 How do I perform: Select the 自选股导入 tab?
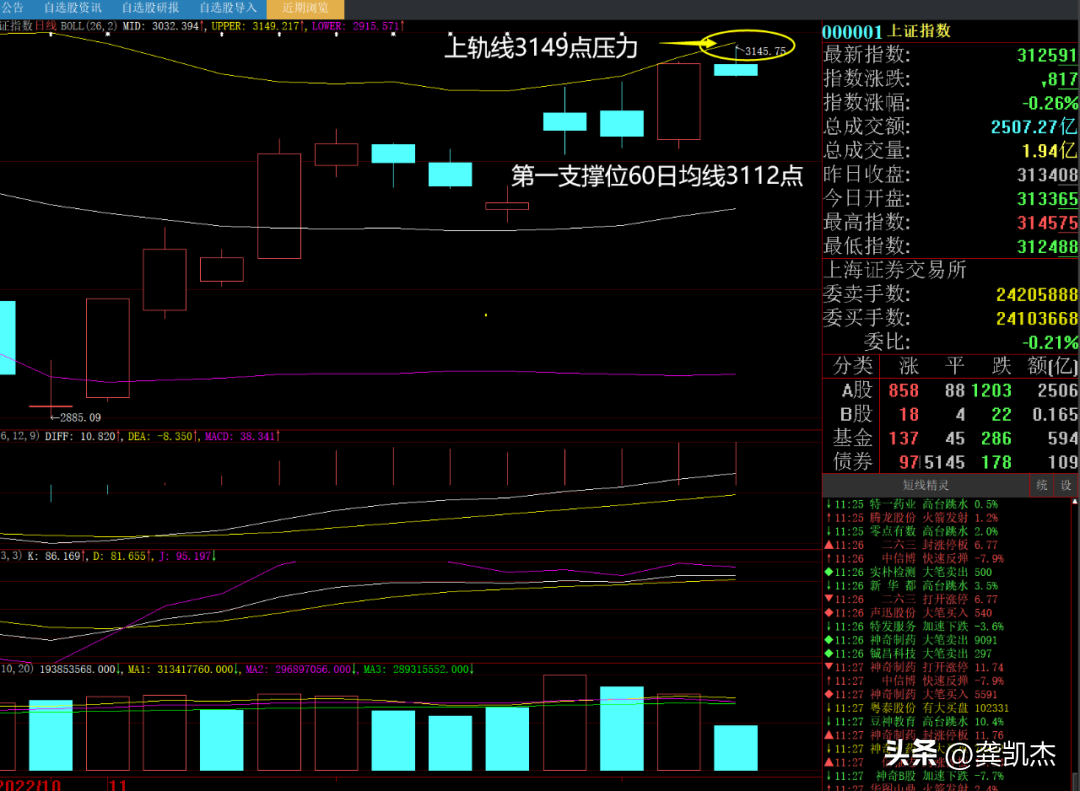[x=228, y=8]
